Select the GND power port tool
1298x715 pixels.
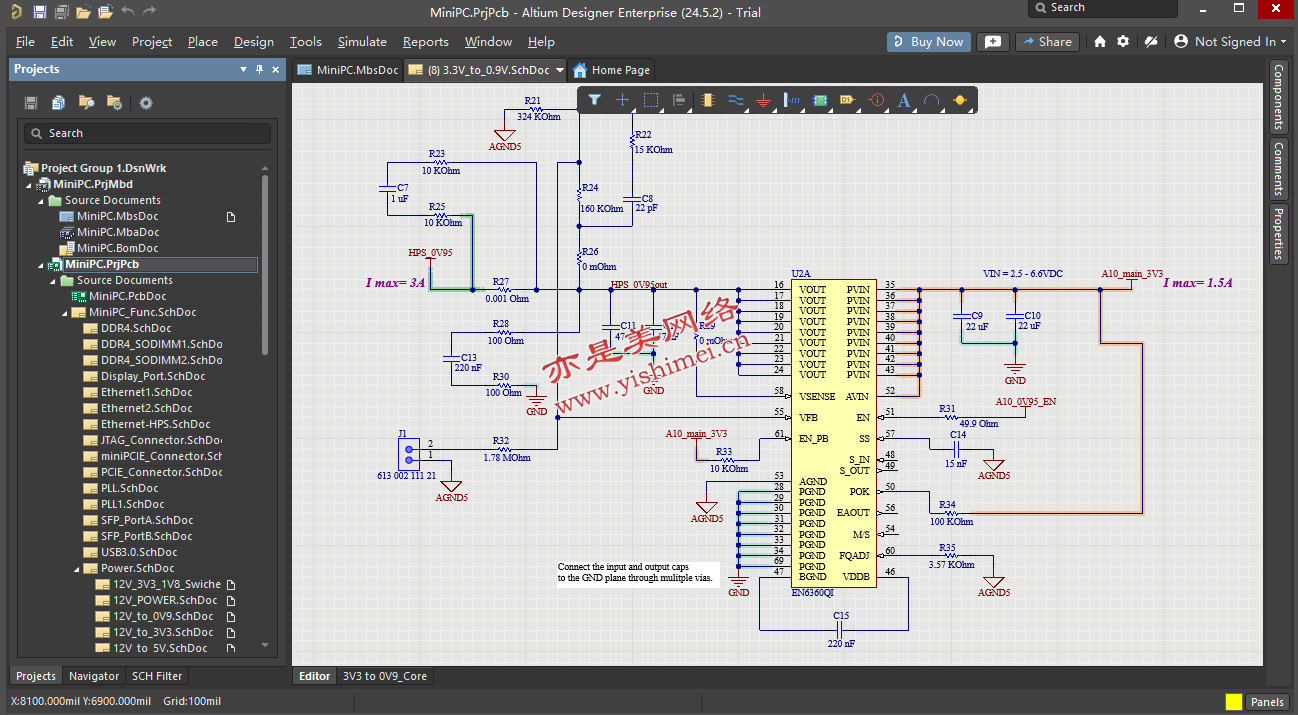click(x=764, y=100)
